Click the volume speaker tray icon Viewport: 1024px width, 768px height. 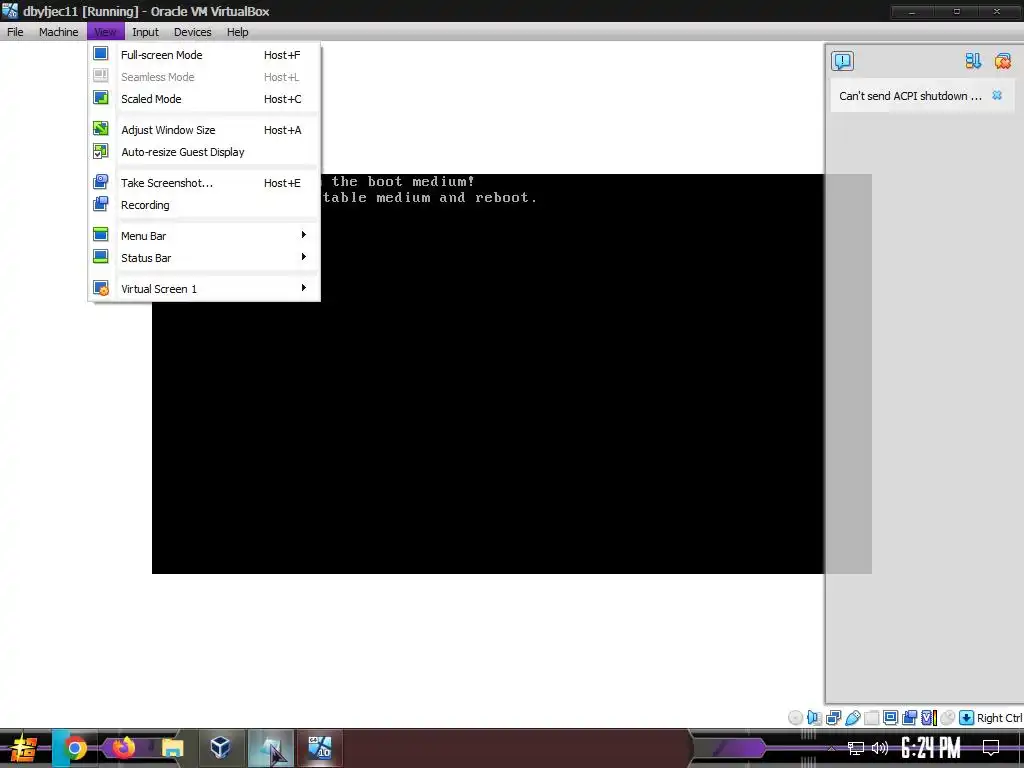coord(880,748)
